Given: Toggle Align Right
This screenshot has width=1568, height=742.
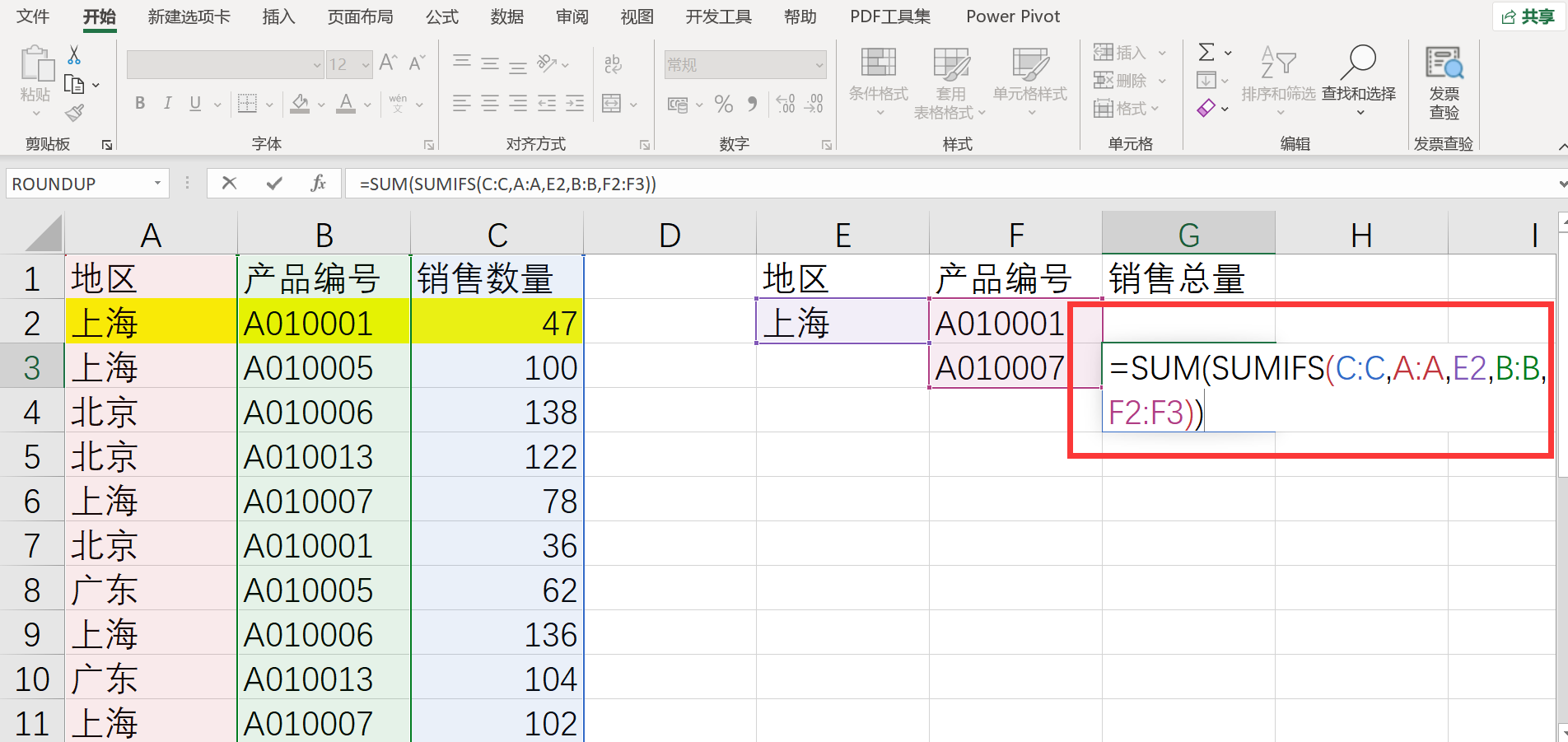Looking at the screenshot, I should click(518, 103).
